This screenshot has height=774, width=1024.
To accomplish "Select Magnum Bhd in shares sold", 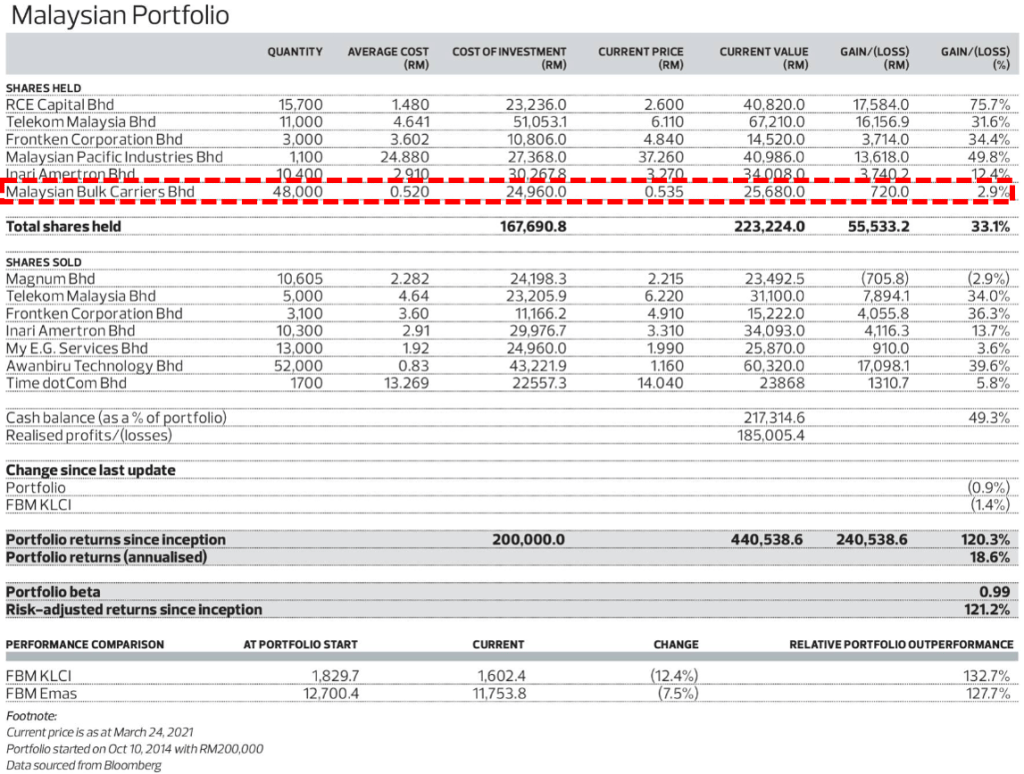I will tap(51, 279).
